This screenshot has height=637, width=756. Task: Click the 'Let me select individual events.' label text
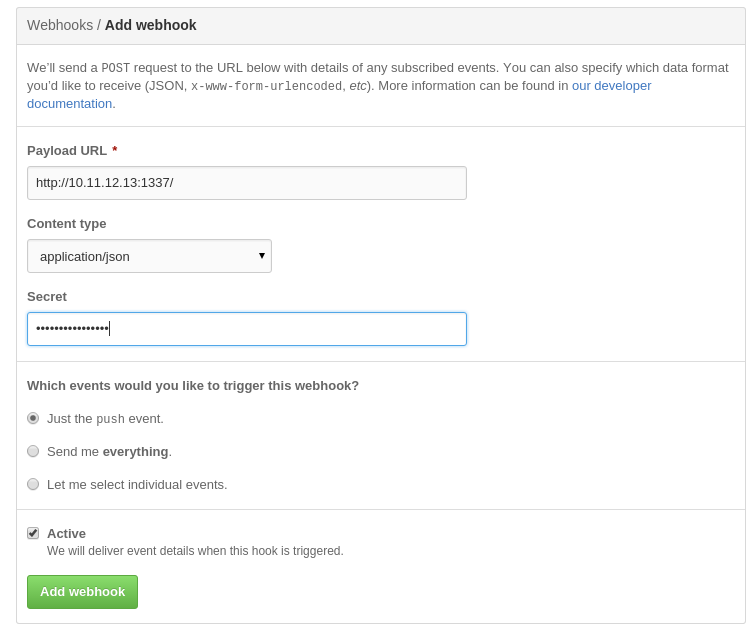pyautogui.click(x=137, y=485)
